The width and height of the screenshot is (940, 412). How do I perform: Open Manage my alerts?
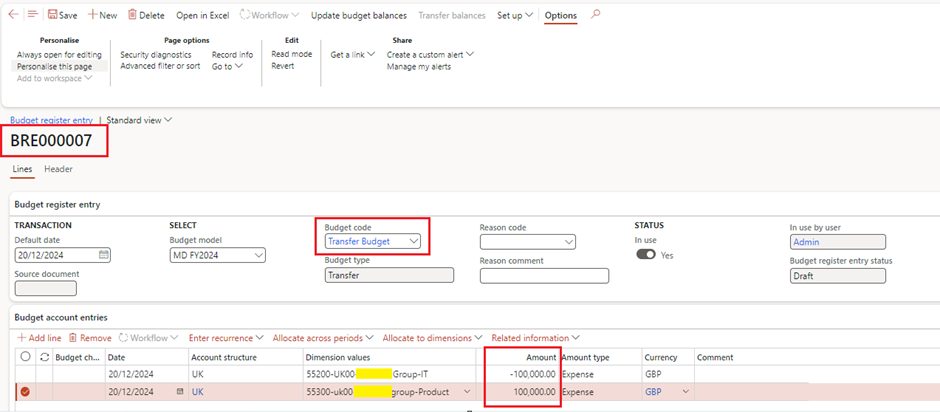419,67
